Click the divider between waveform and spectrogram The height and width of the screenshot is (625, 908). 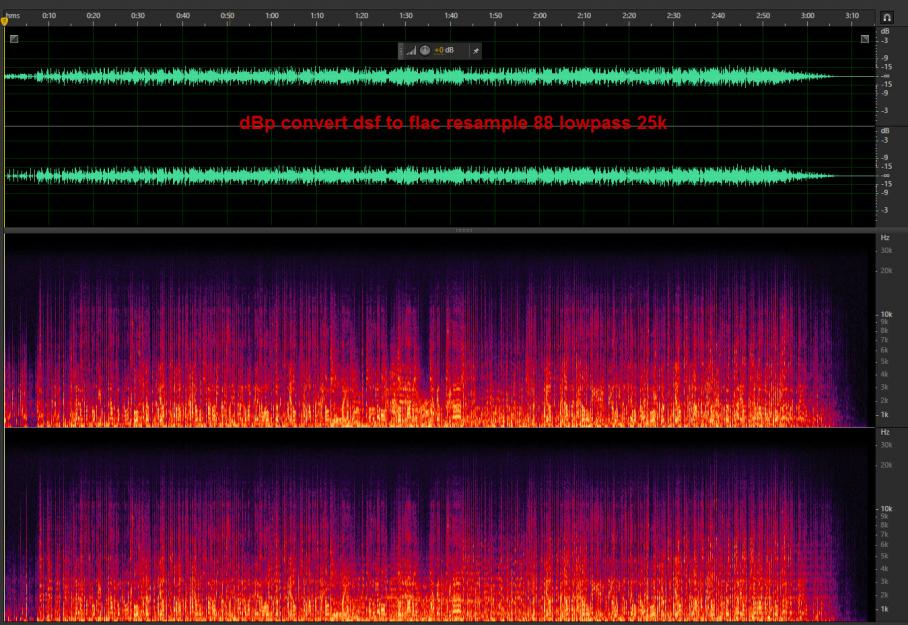coord(463,230)
